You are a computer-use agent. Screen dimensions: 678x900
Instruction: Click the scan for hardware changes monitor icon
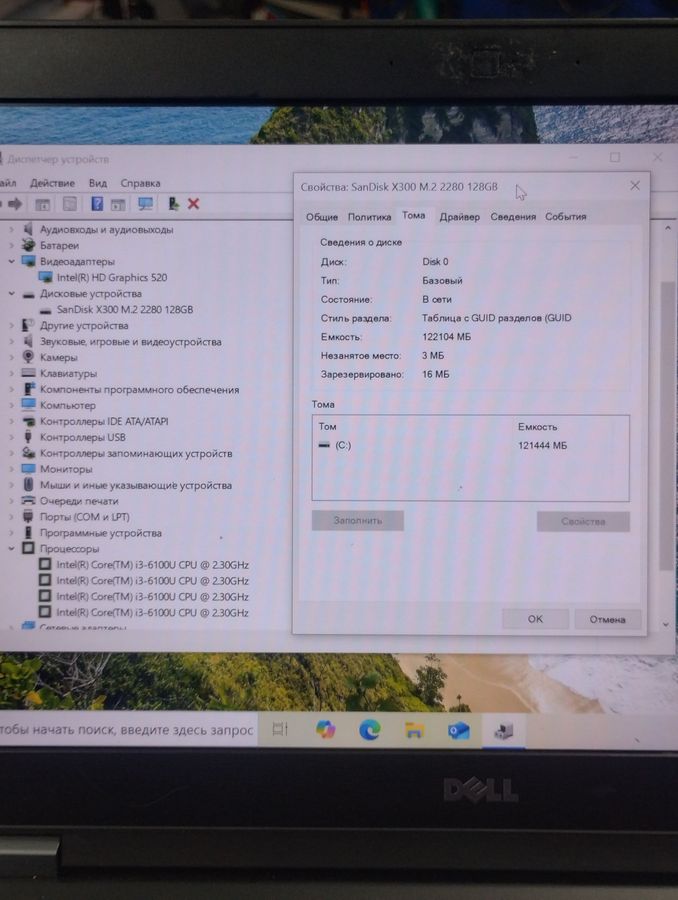[146, 204]
